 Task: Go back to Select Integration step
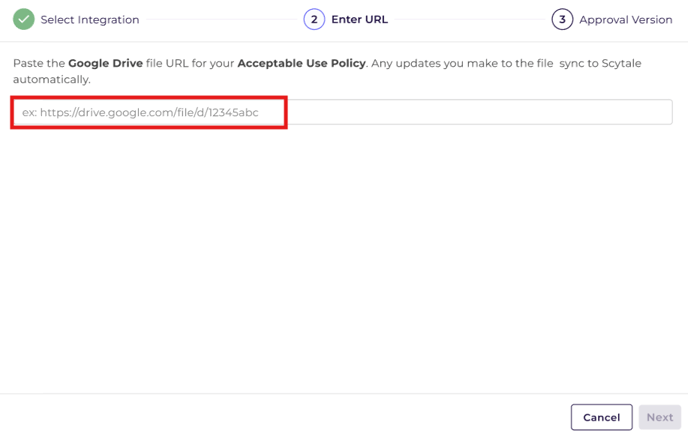[x=90, y=20]
